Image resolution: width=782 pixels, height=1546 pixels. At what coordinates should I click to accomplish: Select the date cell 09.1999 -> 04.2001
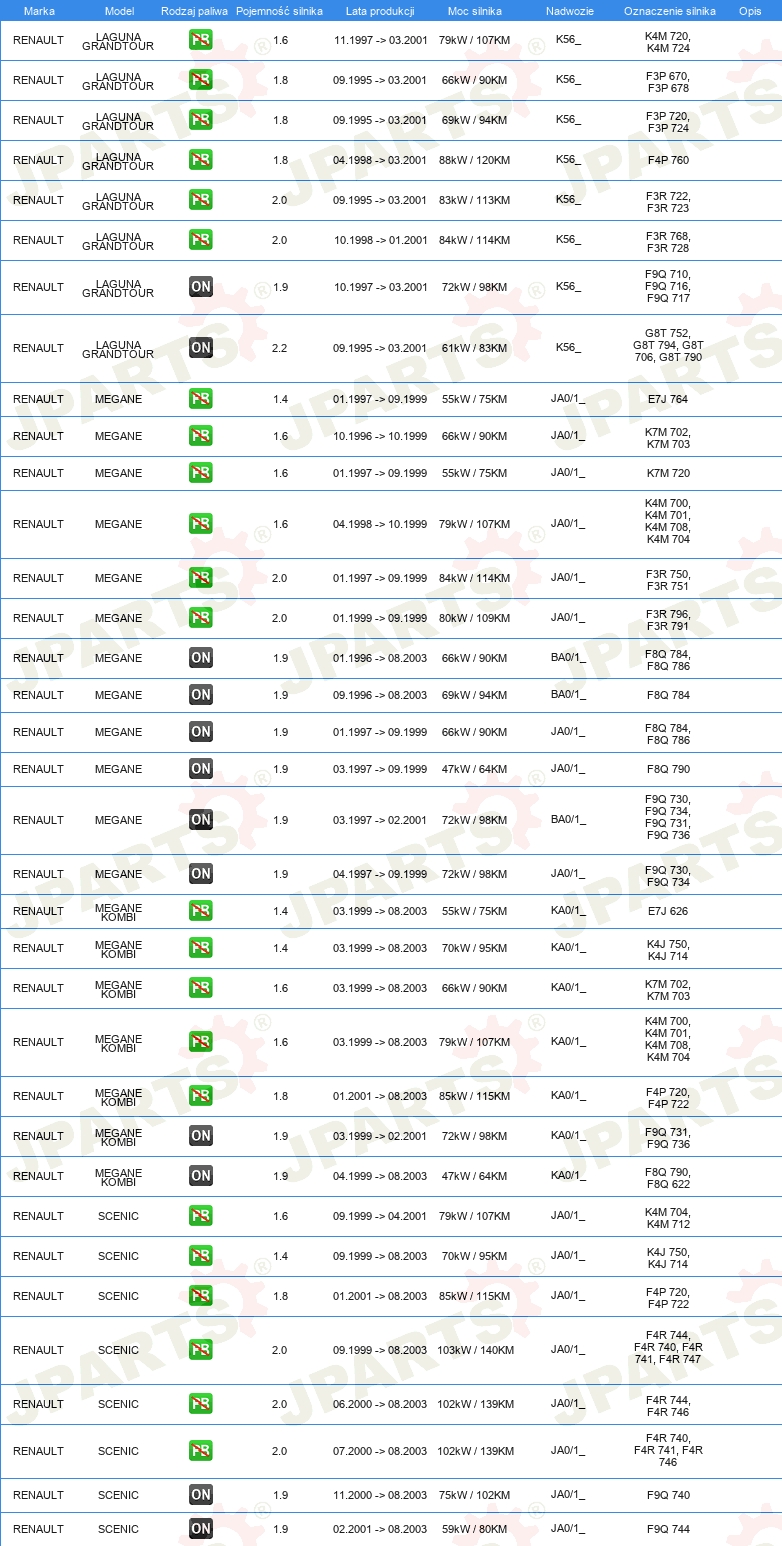[380, 1216]
